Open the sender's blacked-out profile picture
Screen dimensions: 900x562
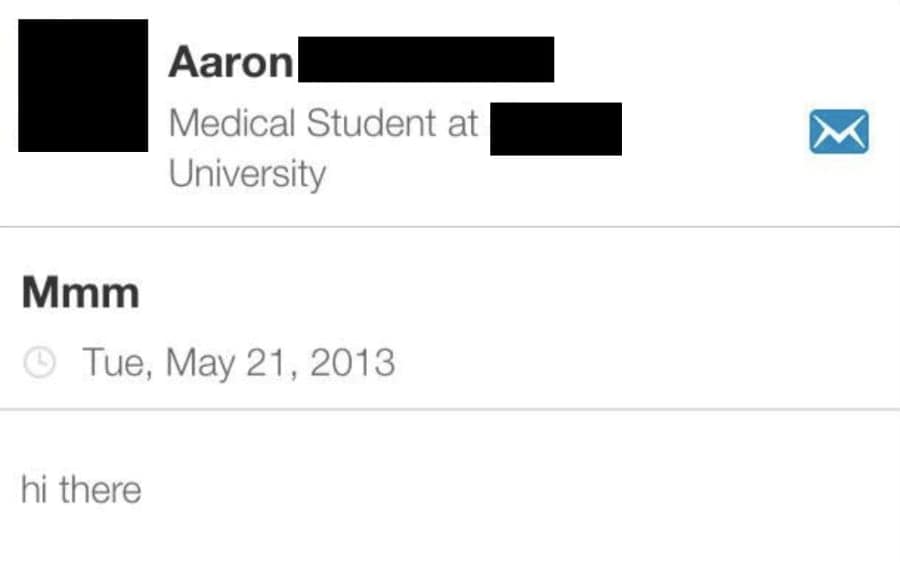click(x=83, y=86)
